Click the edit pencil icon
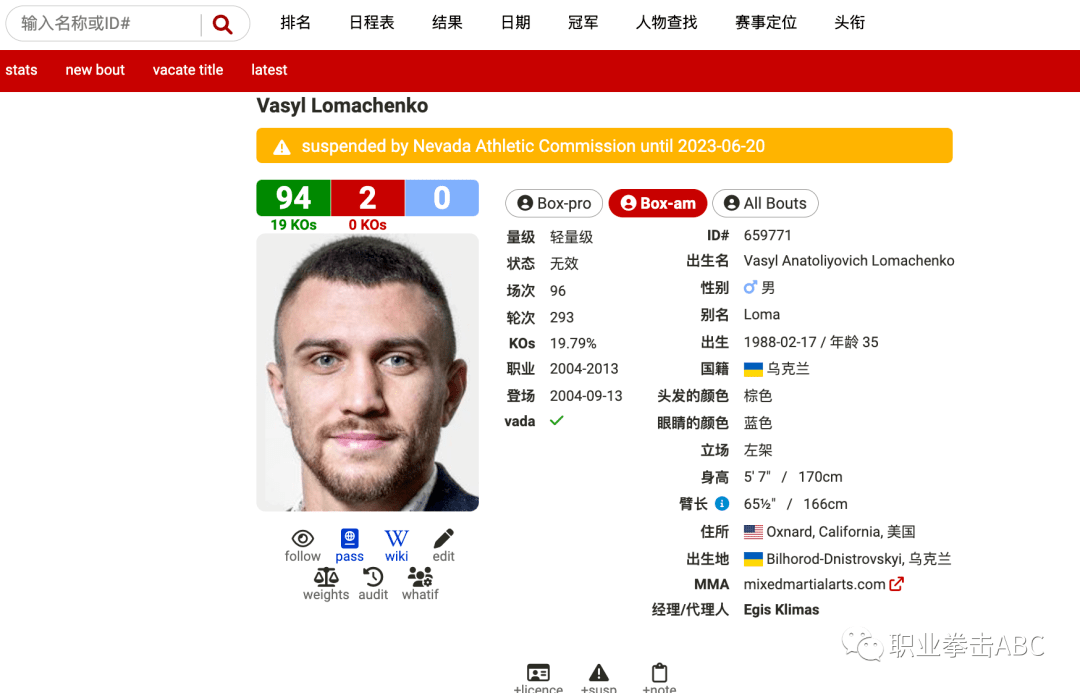 444,538
